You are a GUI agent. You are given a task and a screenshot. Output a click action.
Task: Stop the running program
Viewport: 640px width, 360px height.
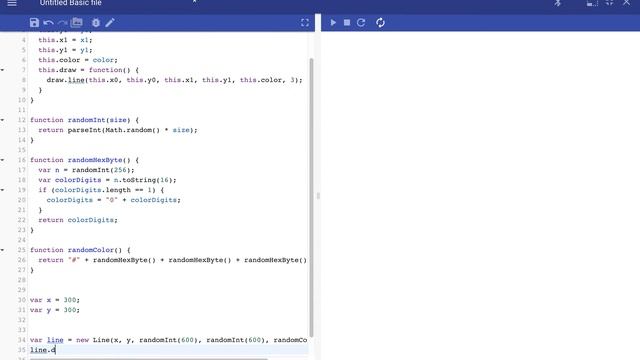point(347,23)
